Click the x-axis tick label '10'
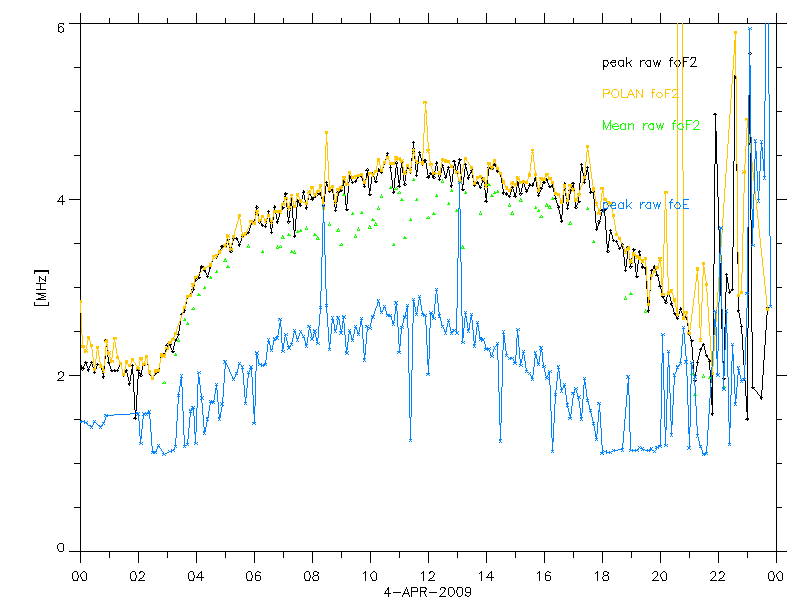The width and height of the screenshot is (800, 600). (x=370, y=577)
